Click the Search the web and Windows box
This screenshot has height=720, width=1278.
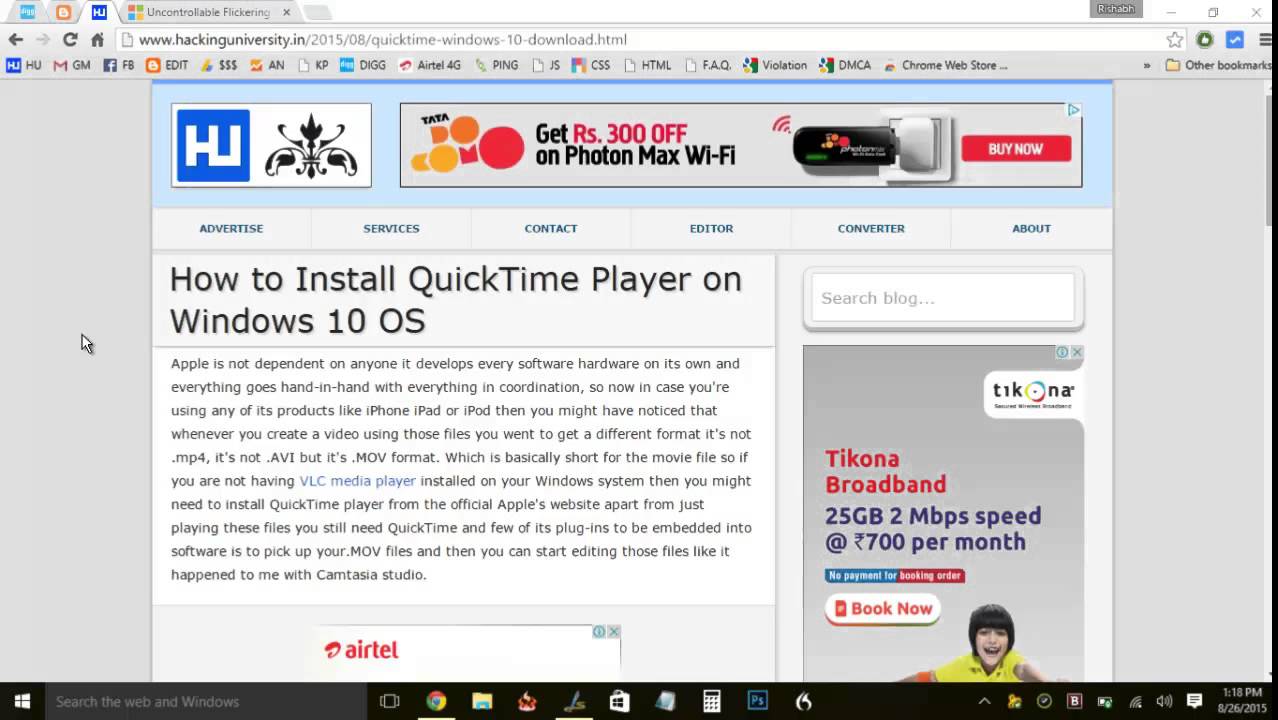(205, 702)
